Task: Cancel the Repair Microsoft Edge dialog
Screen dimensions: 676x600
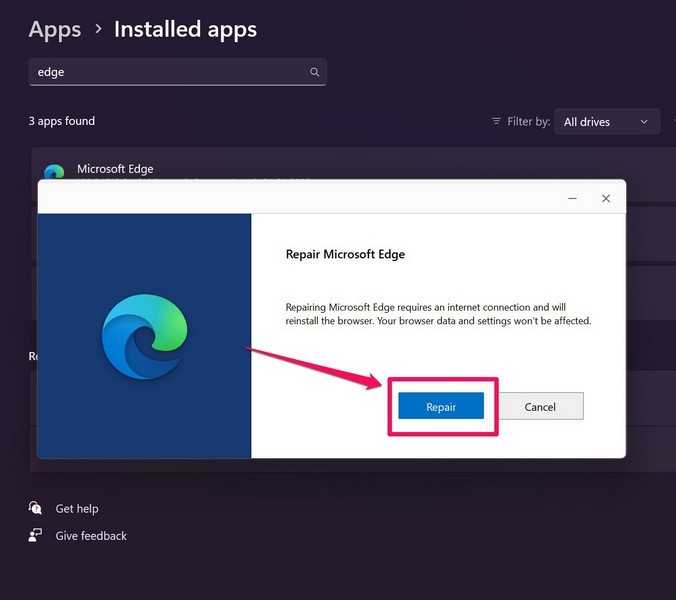Action: 540,406
